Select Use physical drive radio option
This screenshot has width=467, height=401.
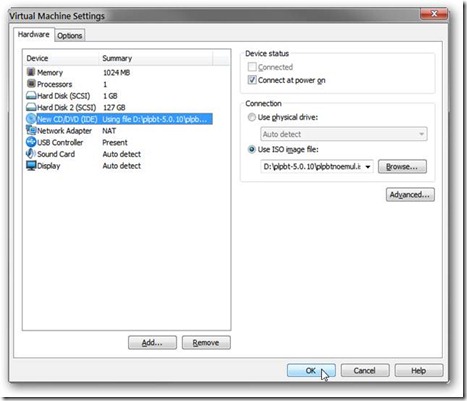coord(252,117)
